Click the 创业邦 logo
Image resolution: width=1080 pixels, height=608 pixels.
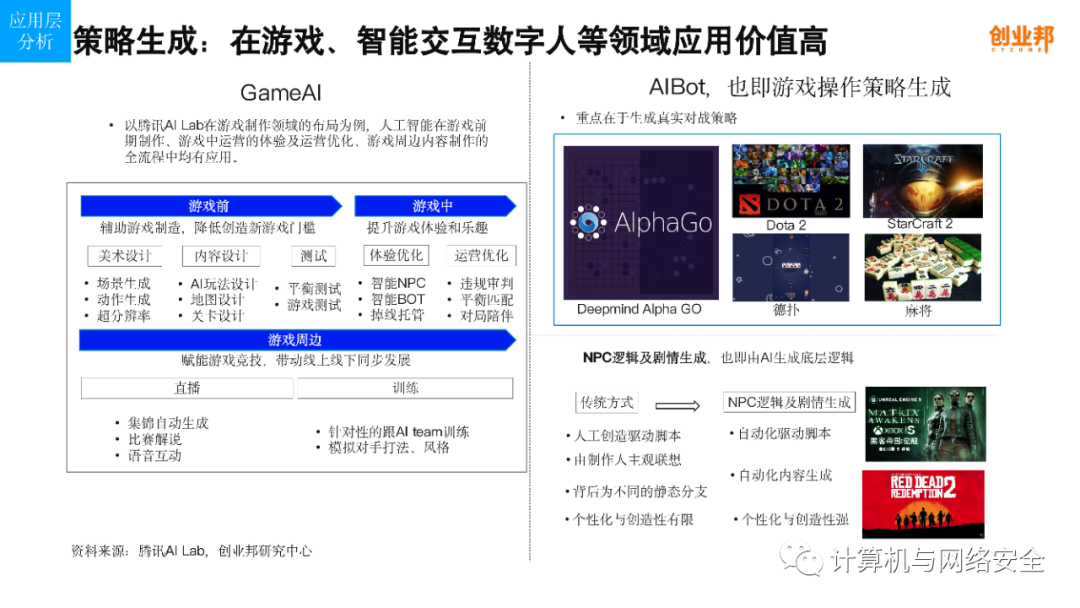coord(1021,39)
